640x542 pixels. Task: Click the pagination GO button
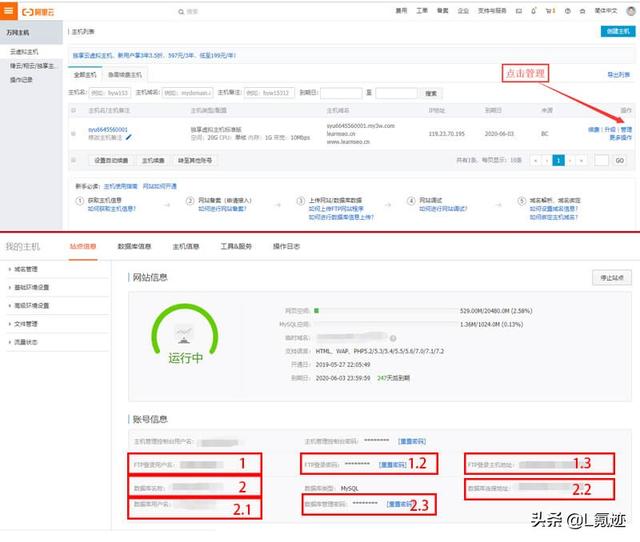click(x=620, y=160)
